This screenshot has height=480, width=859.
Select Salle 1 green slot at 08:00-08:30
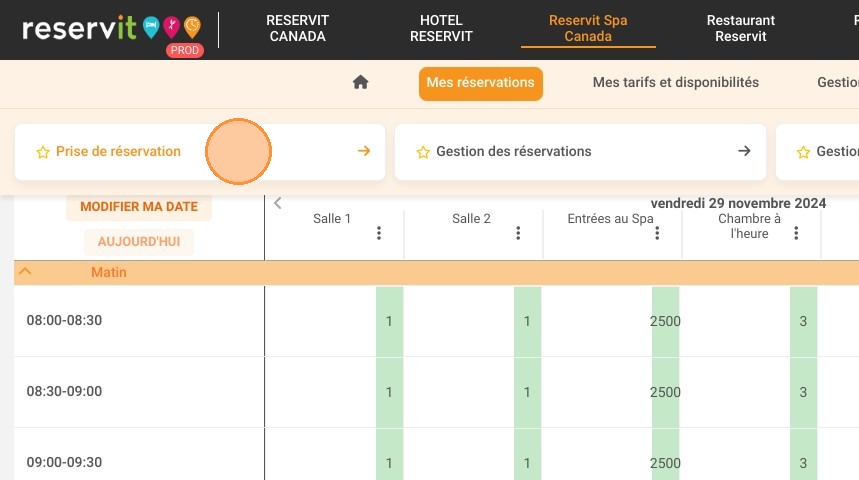[x=389, y=321]
